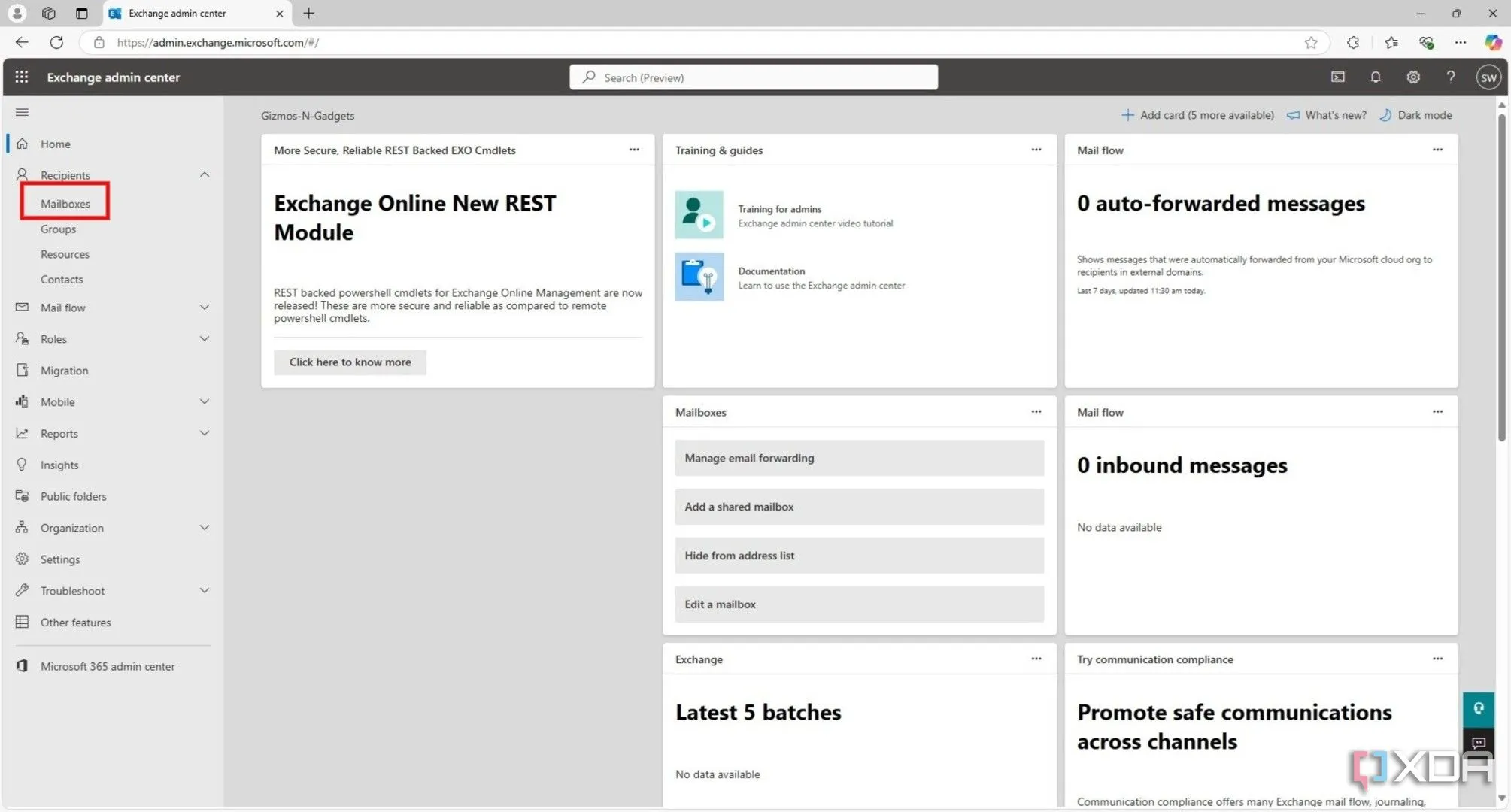
Task: Open browser more options ellipsis
Action: 1460,42
